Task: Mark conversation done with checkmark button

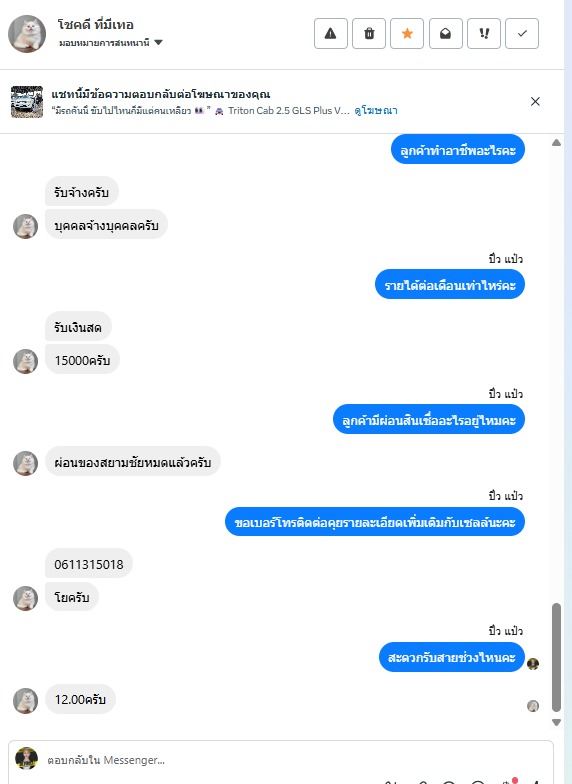Action: coord(522,34)
